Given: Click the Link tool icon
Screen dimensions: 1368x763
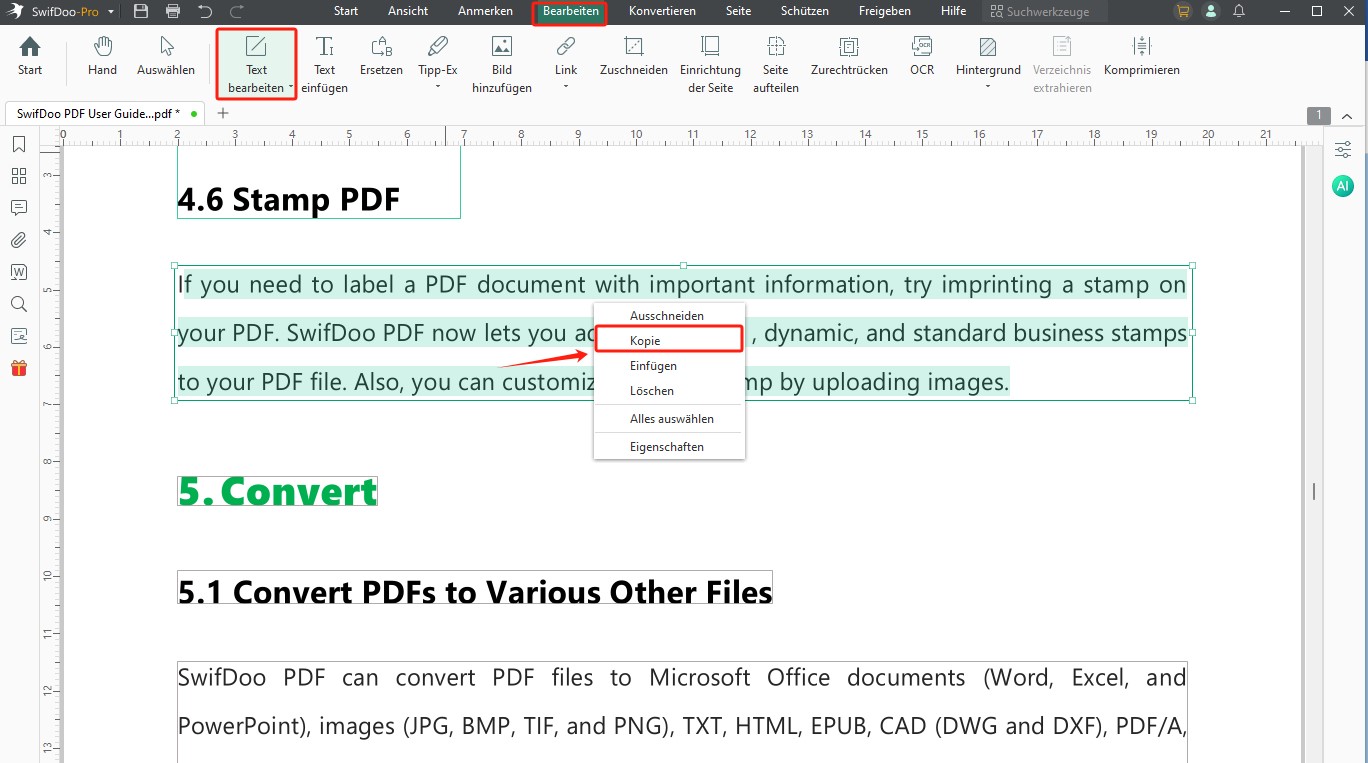Looking at the screenshot, I should pos(566,47).
